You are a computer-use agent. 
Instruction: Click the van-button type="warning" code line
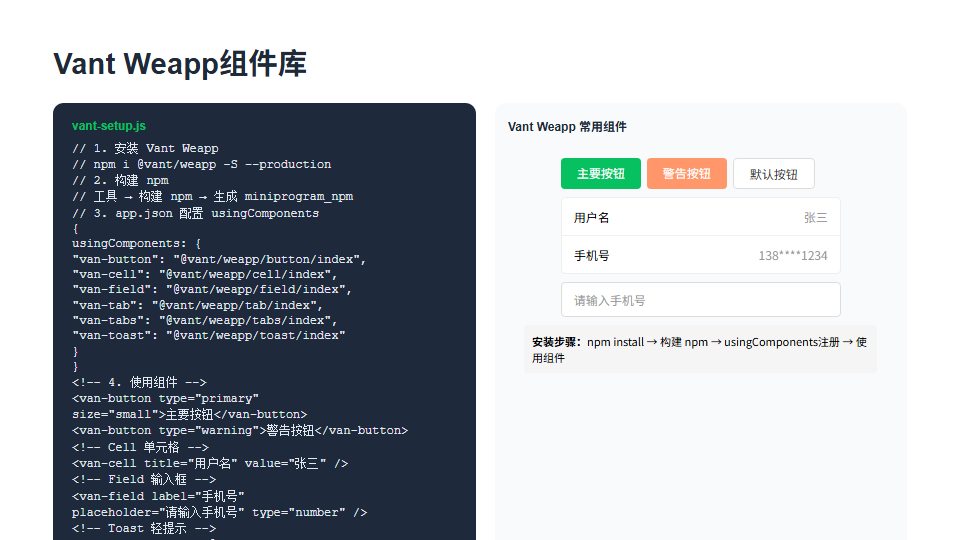(x=240, y=430)
